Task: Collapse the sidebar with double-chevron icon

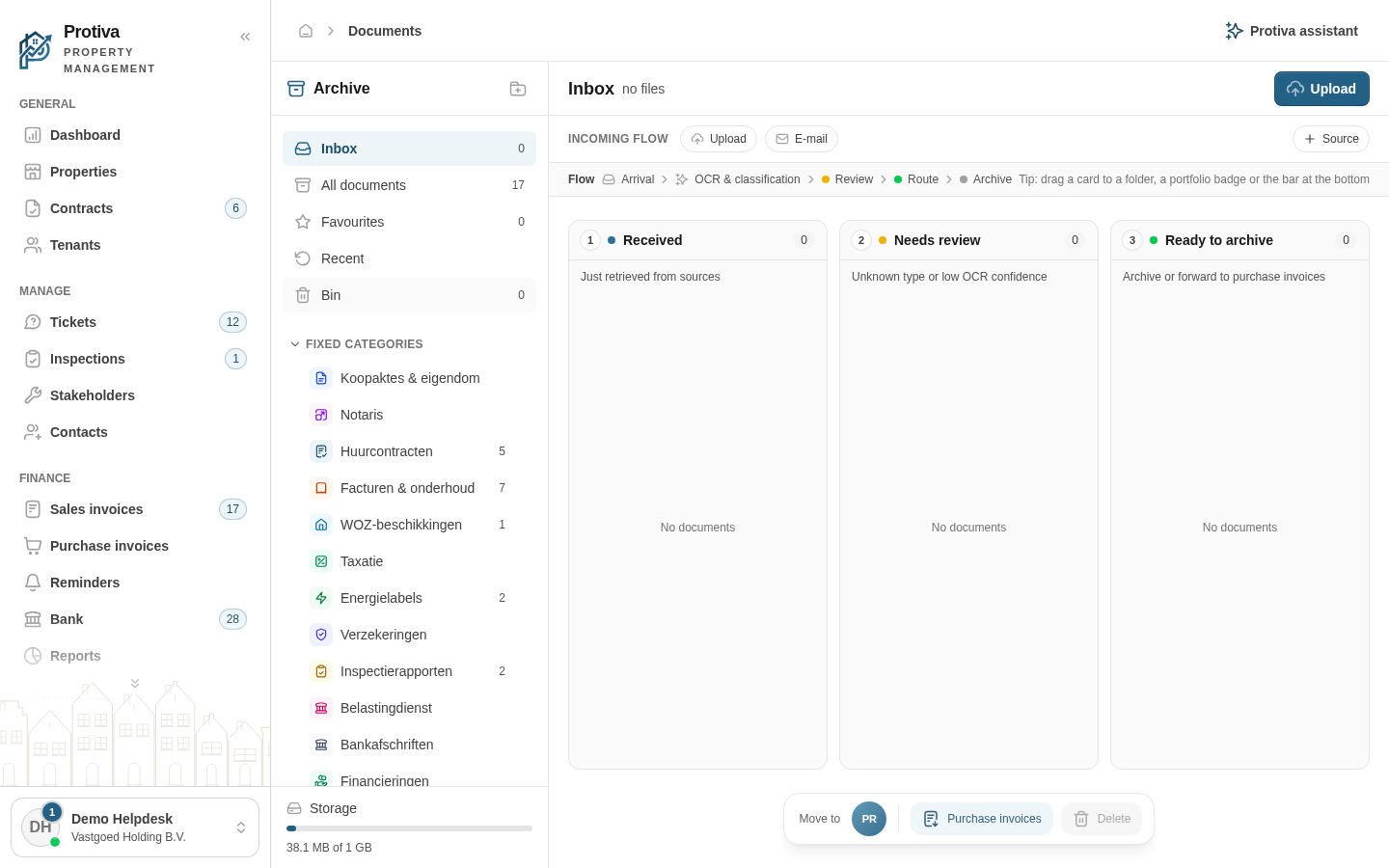Action: [245, 37]
